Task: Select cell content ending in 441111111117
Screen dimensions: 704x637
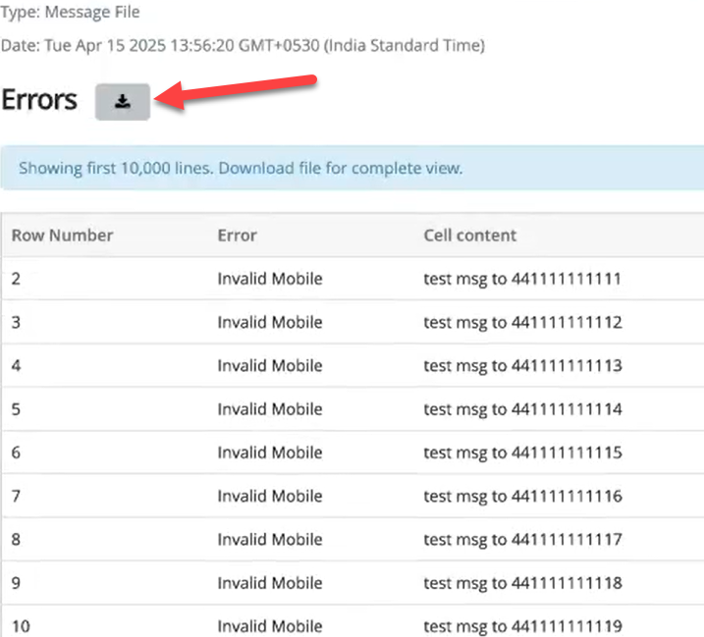Action: click(522, 540)
